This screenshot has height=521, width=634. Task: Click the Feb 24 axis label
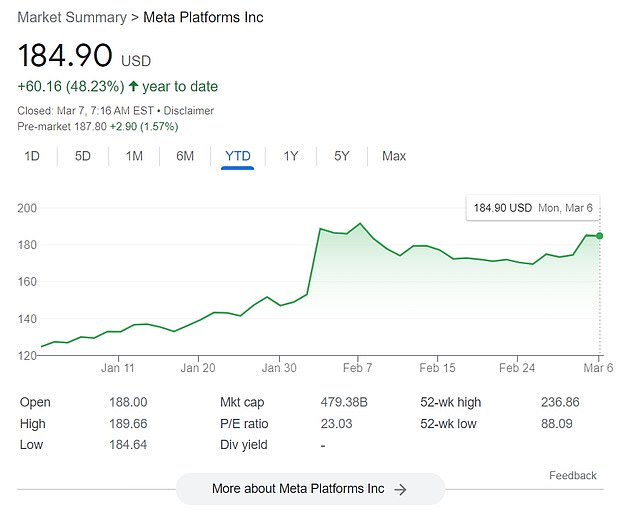click(517, 368)
